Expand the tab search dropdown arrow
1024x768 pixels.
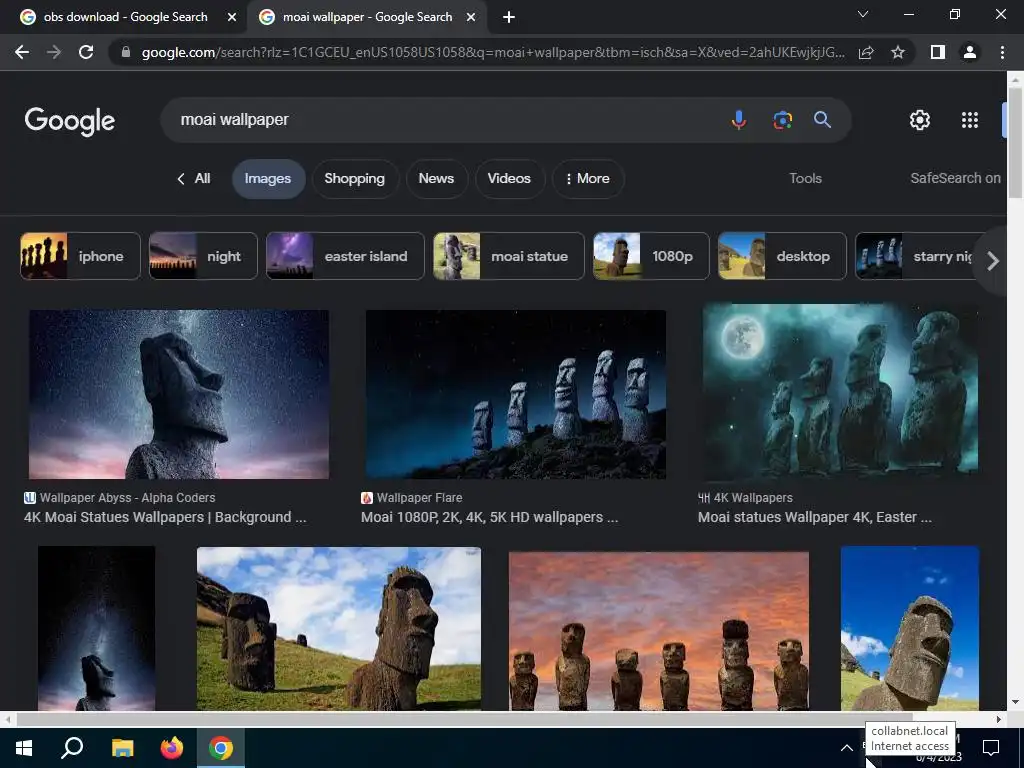click(863, 14)
